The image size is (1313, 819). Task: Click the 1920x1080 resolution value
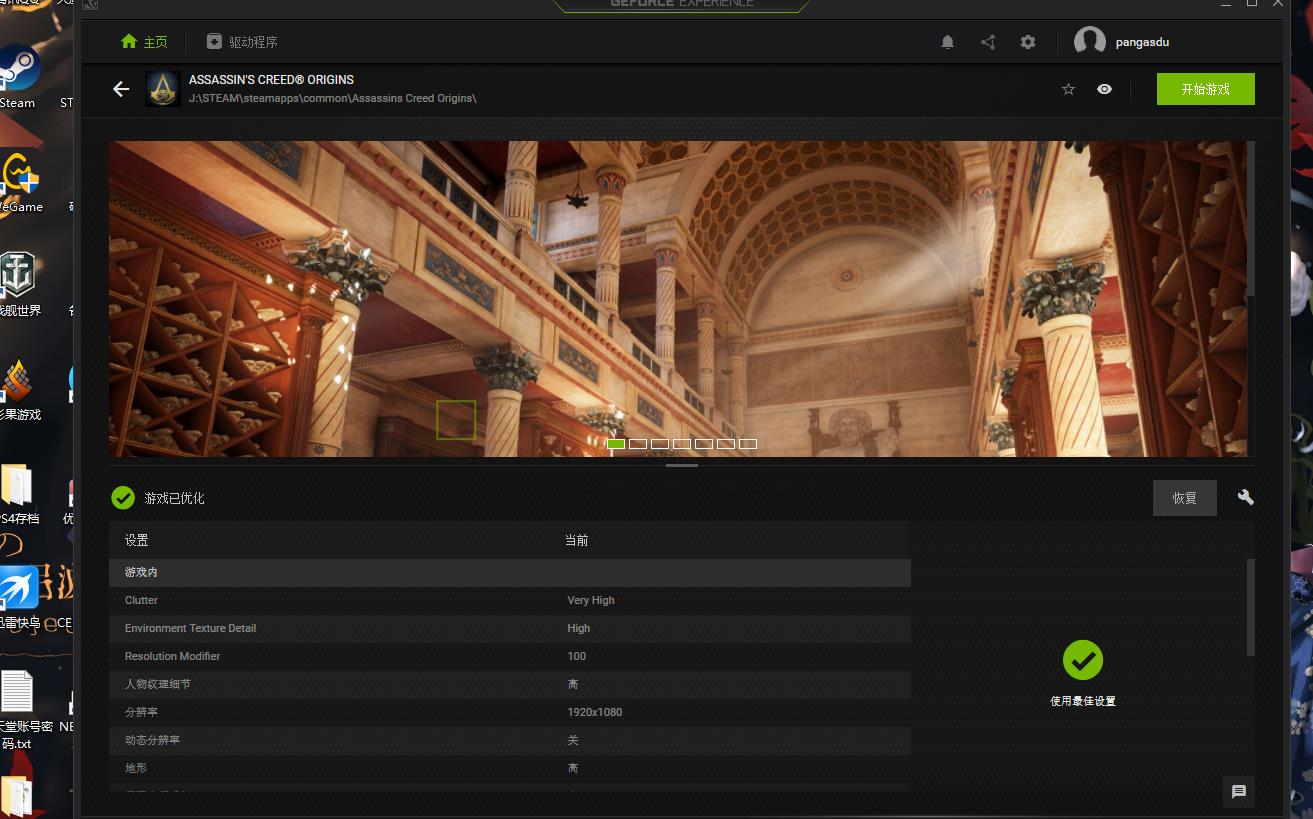[x=594, y=712]
